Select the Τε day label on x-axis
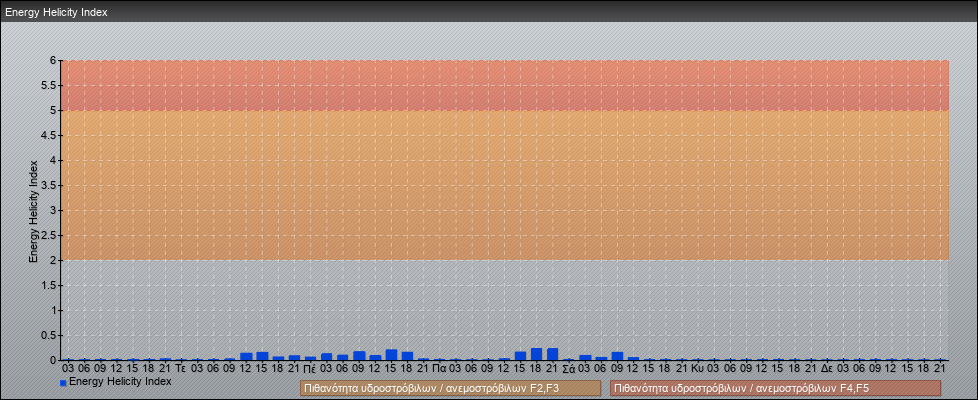This screenshot has width=978, height=400. [x=181, y=369]
